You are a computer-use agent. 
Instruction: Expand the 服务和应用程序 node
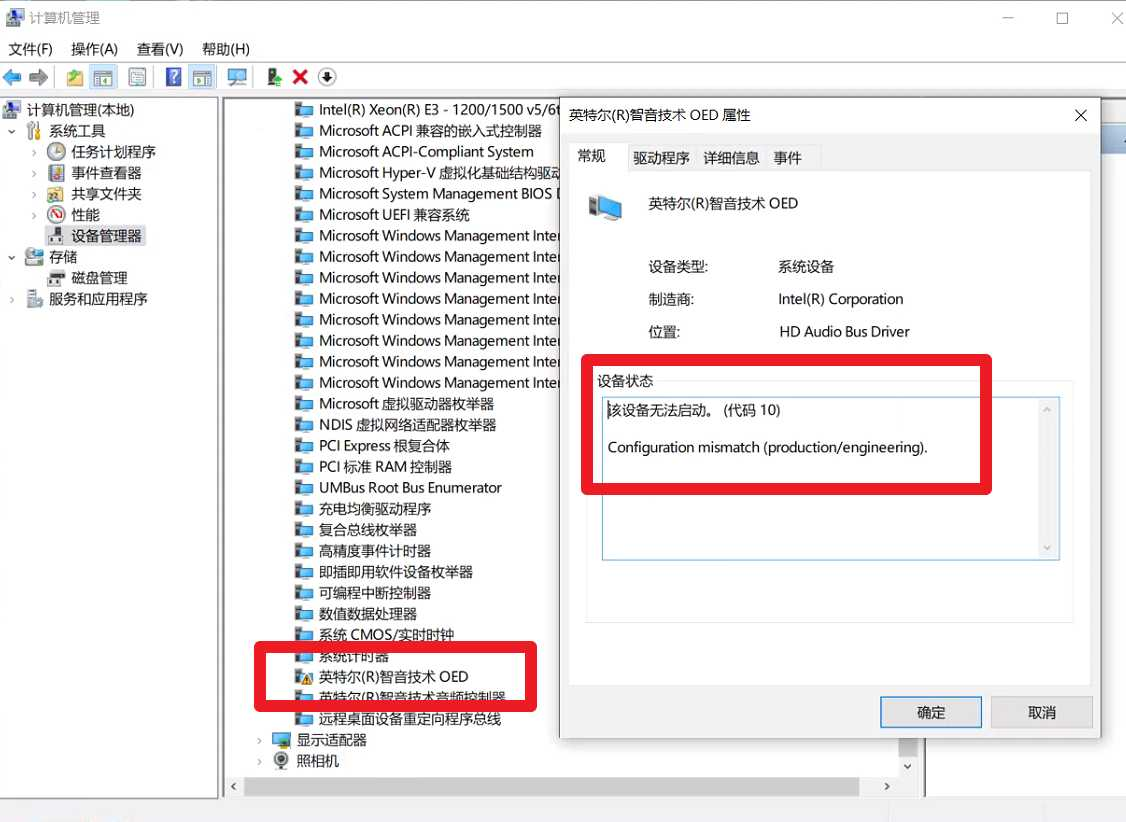11,299
